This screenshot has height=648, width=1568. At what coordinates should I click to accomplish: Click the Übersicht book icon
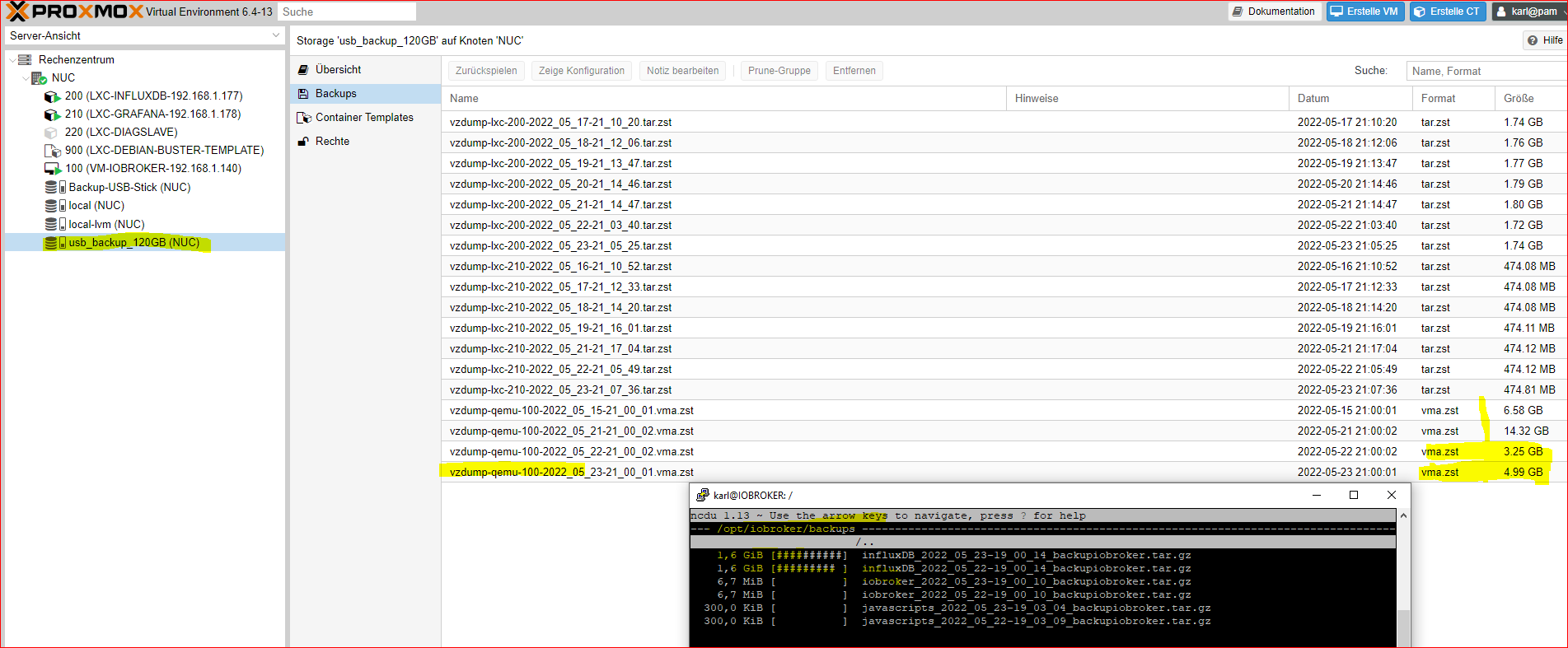pos(303,70)
